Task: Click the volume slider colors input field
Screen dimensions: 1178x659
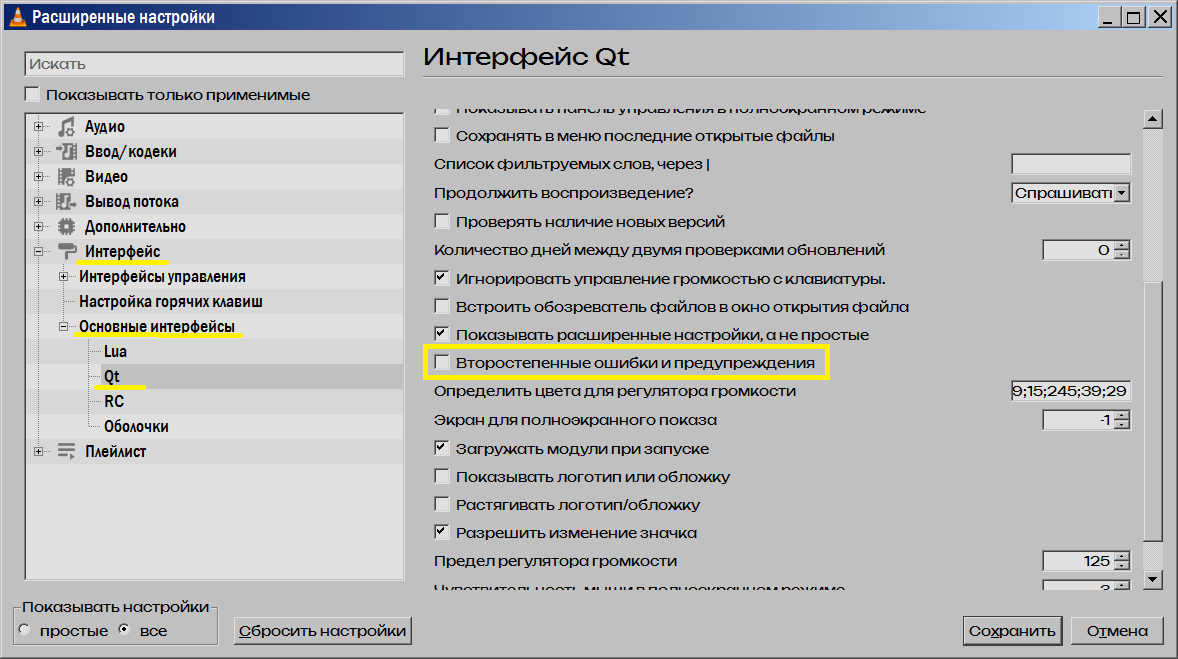Action: (1071, 391)
